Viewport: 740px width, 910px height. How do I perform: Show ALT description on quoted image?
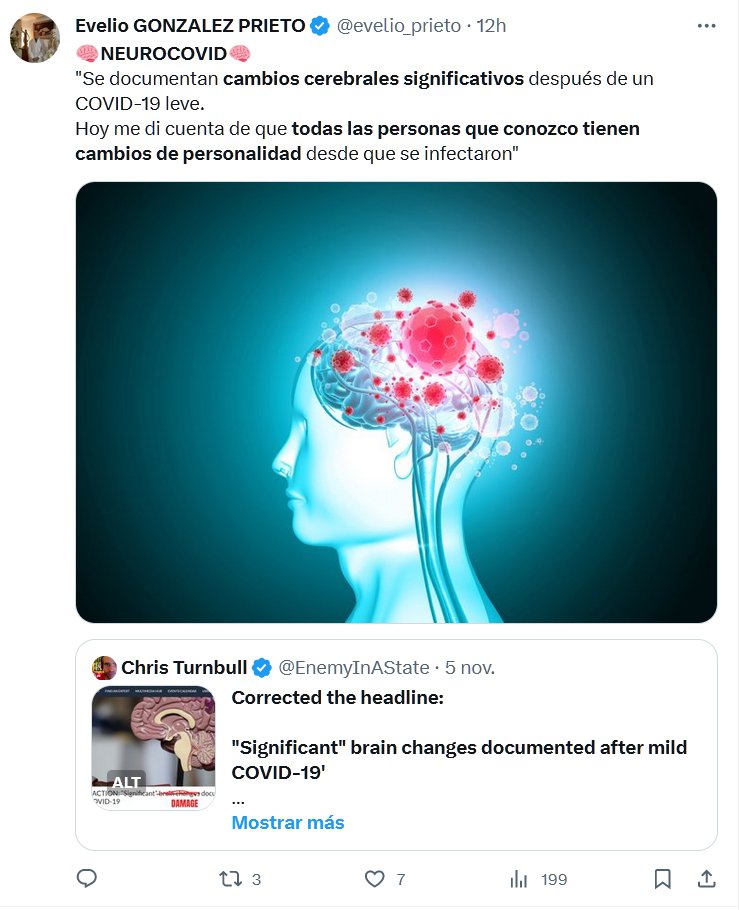[x=127, y=782]
